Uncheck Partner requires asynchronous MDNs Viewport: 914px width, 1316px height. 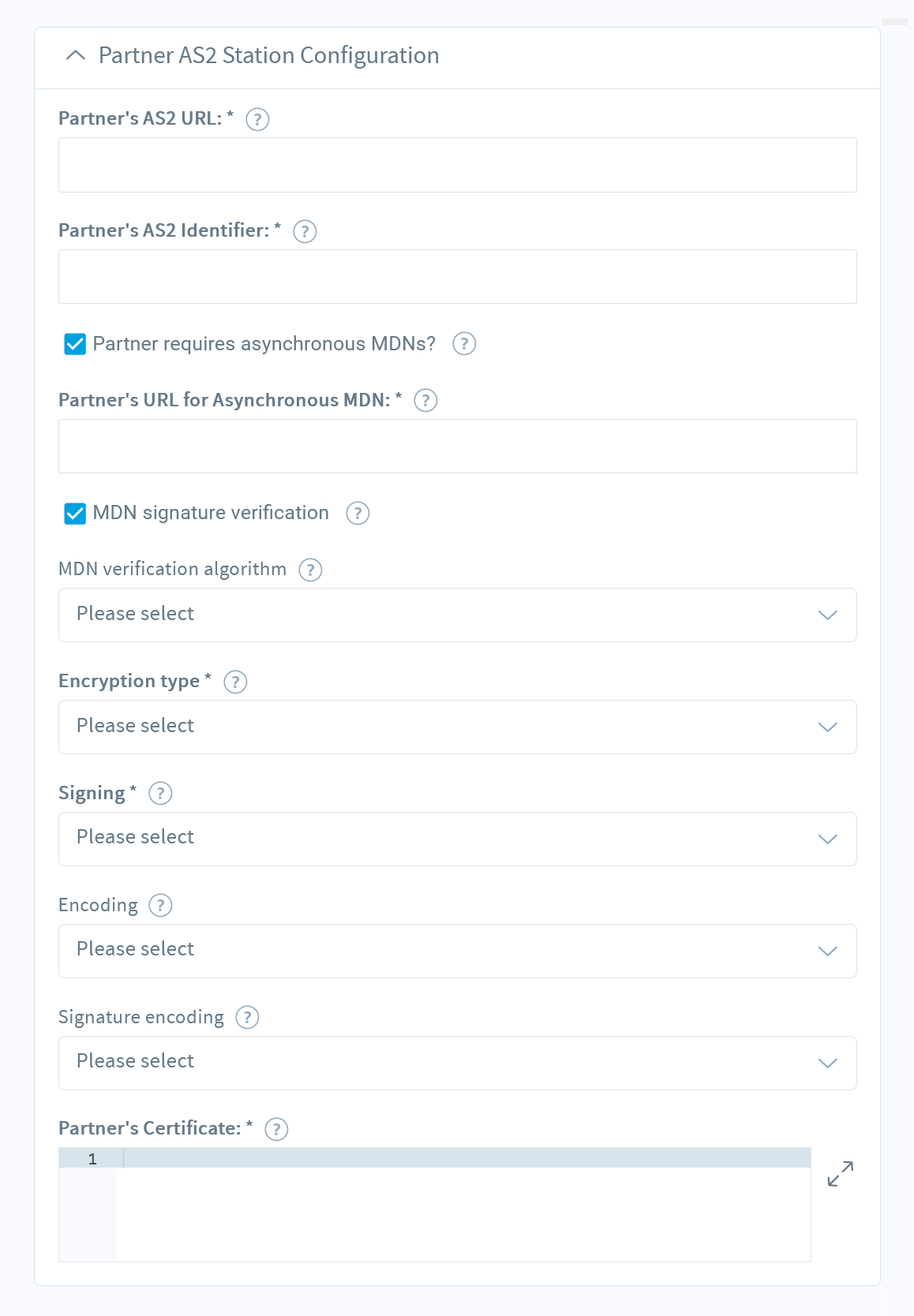click(x=75, y=344)
